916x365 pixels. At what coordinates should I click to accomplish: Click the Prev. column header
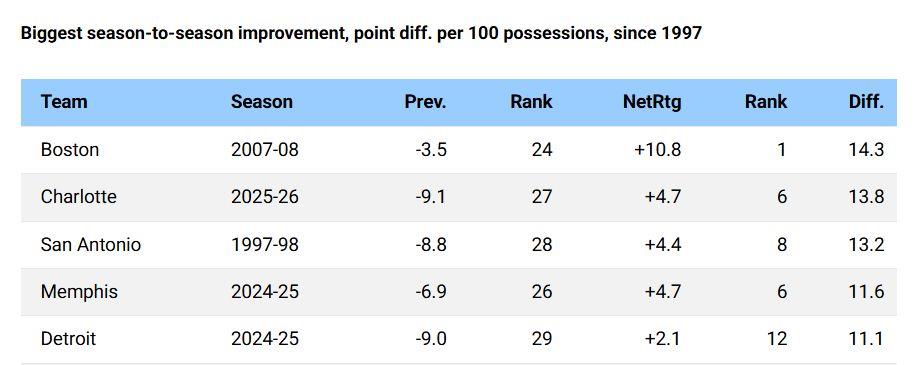click(425, 102)
